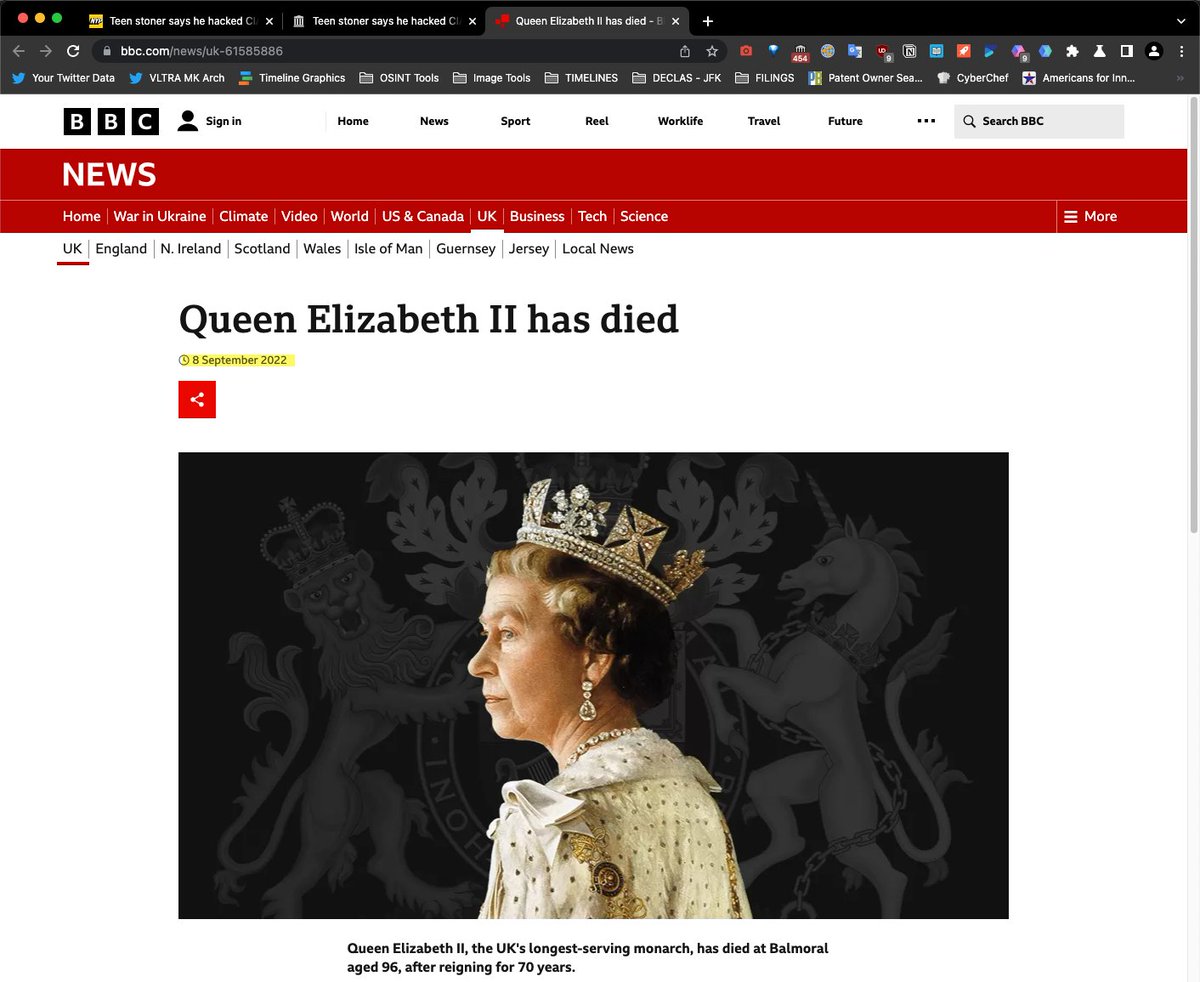Expand the BBC three-dots more menu
Viewport: 1200px width, 982px height.
tap(926, 121)
